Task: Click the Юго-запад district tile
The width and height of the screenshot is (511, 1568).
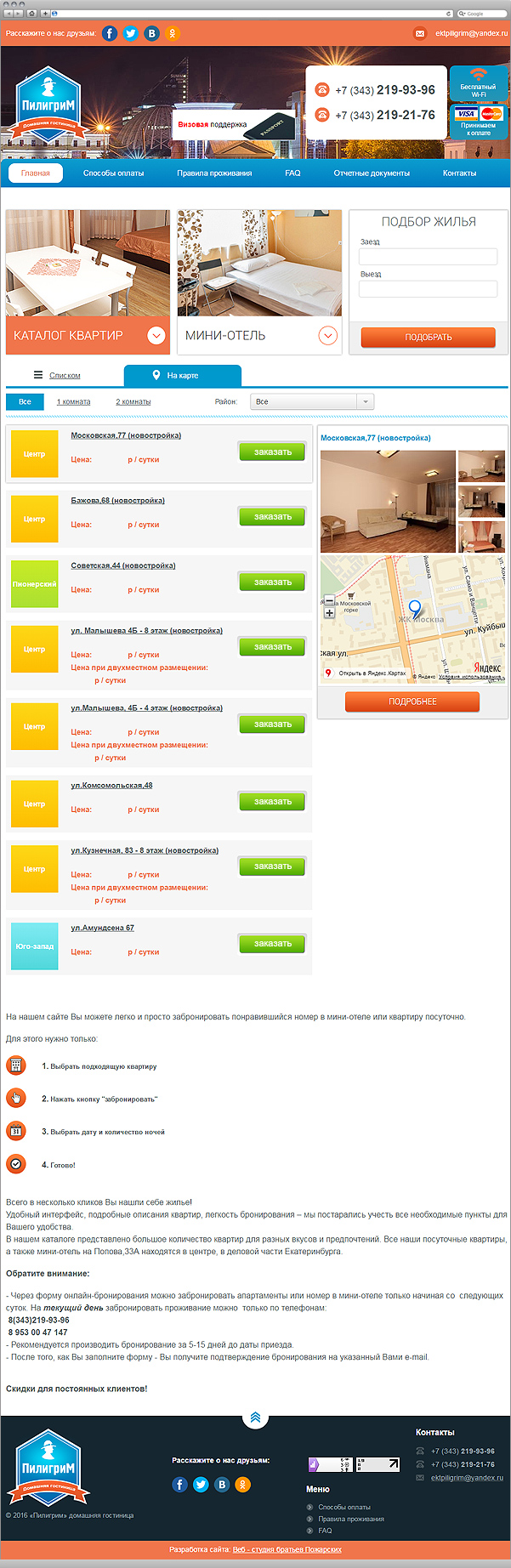Action: [x=34, y=946]
